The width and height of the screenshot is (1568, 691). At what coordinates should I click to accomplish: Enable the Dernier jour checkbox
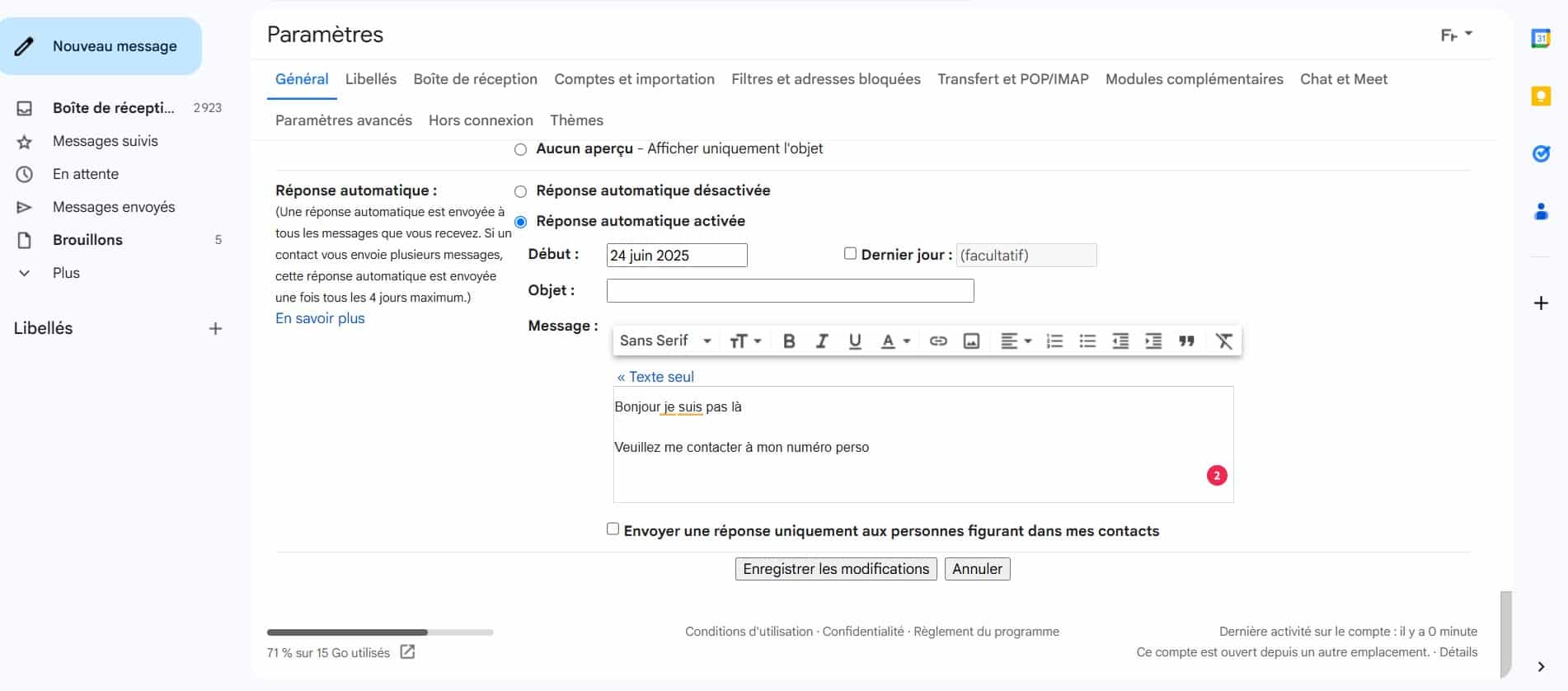[850, 254]
